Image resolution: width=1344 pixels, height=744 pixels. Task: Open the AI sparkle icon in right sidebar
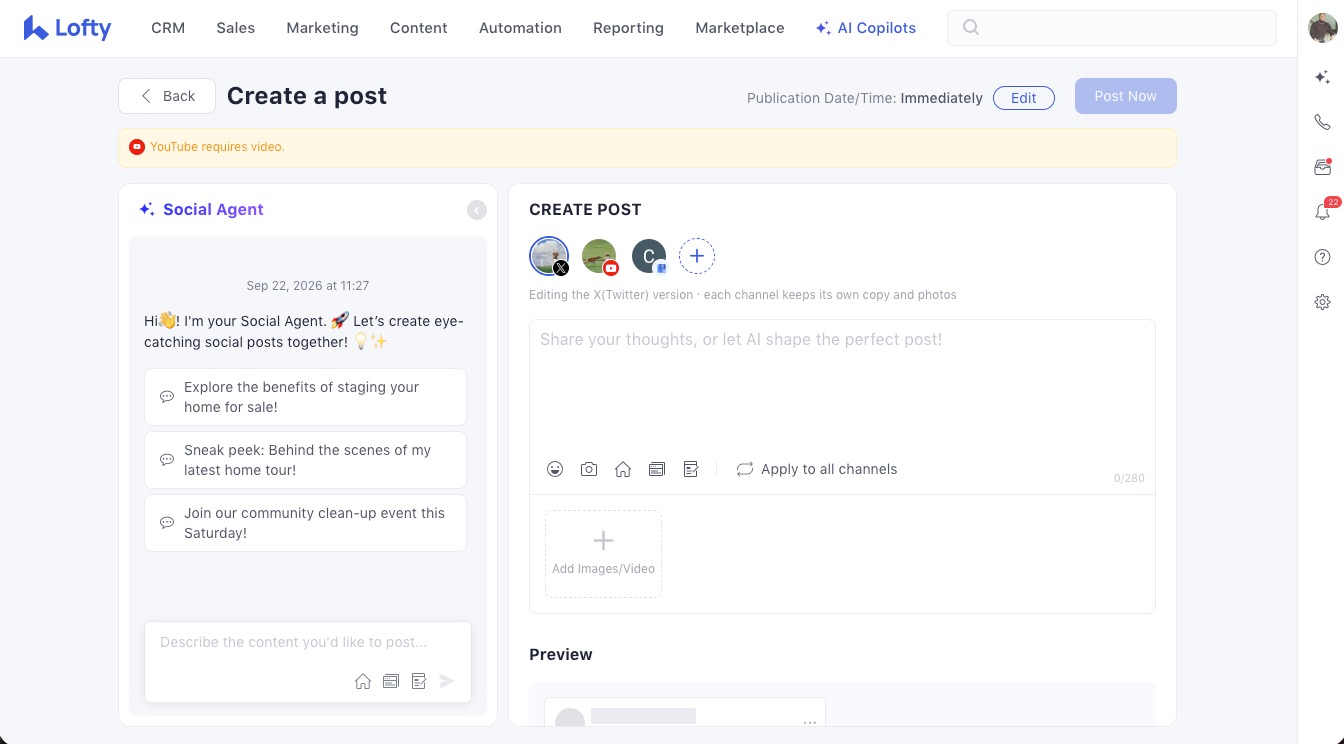pyautogui.click(x=1322, y=77)
